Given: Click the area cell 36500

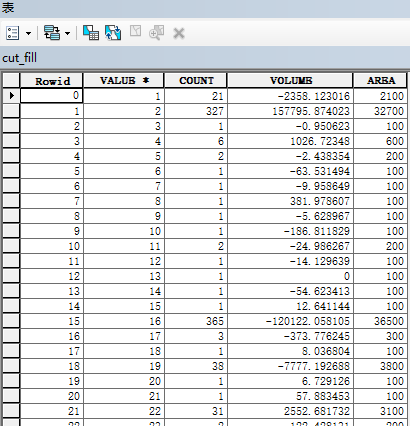Looking at the screenshot, I should [380, 321].
